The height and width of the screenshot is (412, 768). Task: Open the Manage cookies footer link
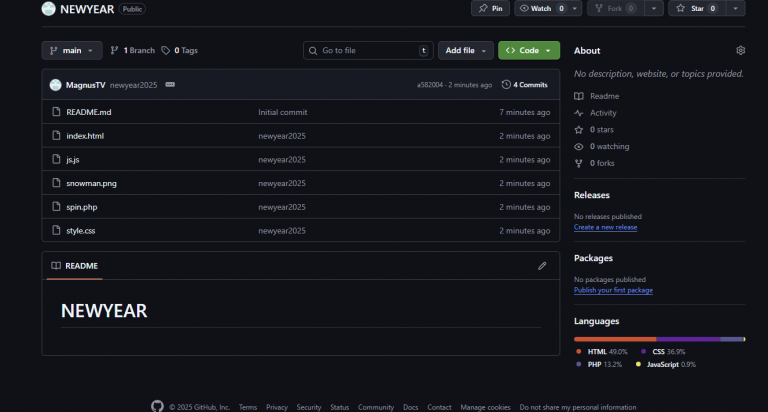point(485,407)
